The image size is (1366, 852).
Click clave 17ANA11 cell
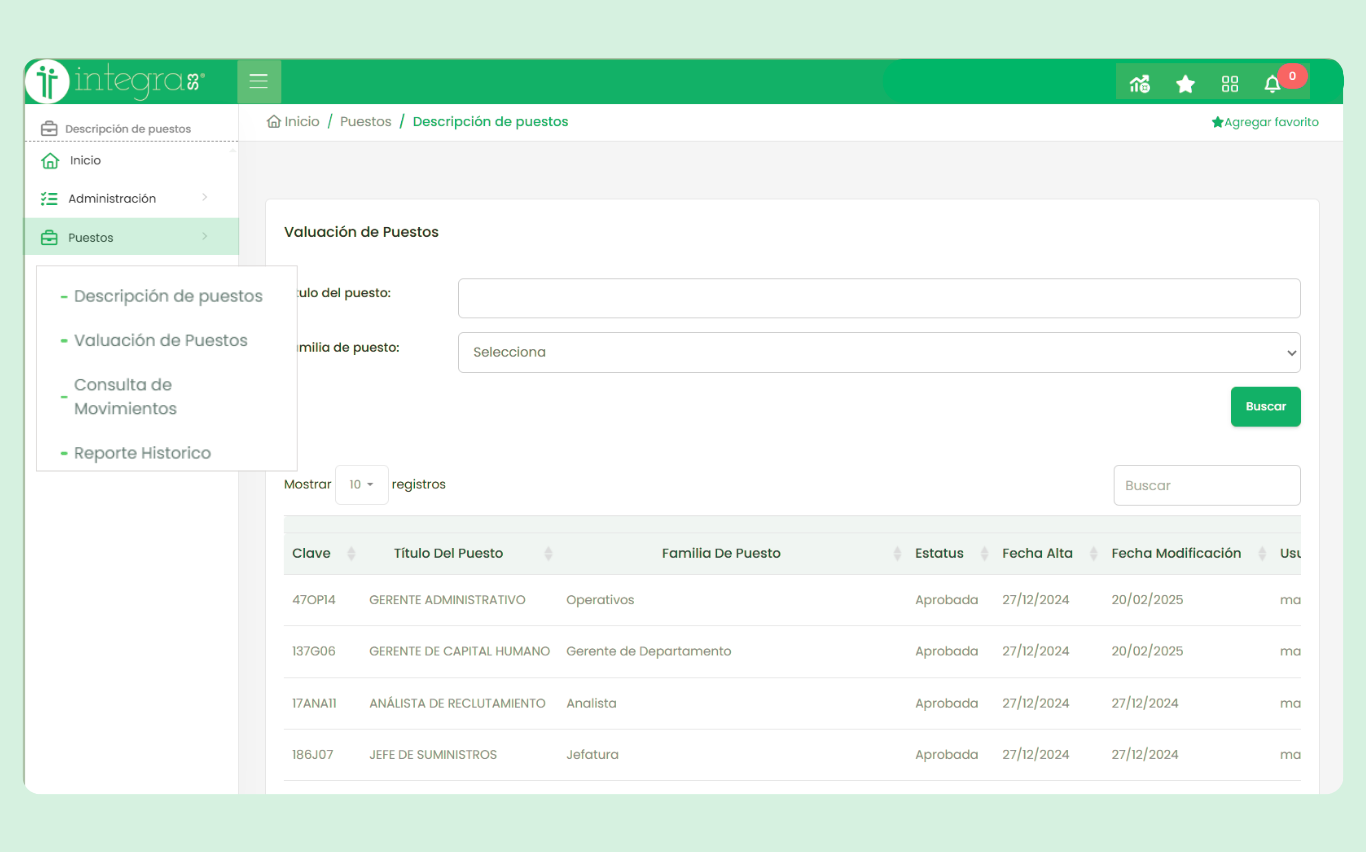(314, 703)
